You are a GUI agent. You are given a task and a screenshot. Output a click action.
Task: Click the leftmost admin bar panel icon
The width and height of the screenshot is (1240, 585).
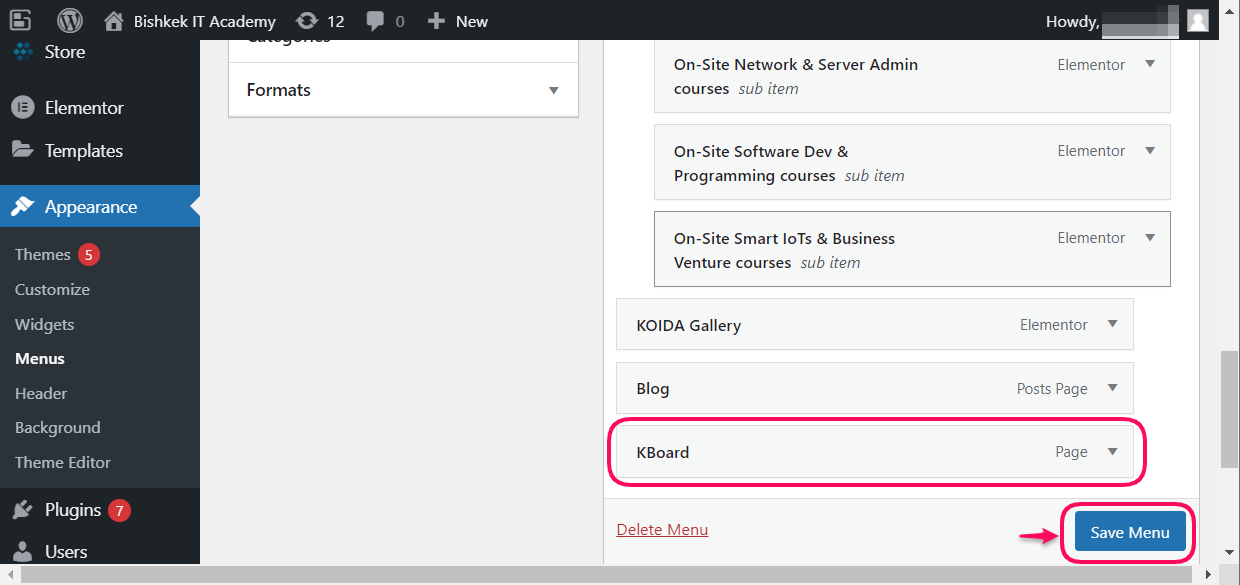point(20,20)
